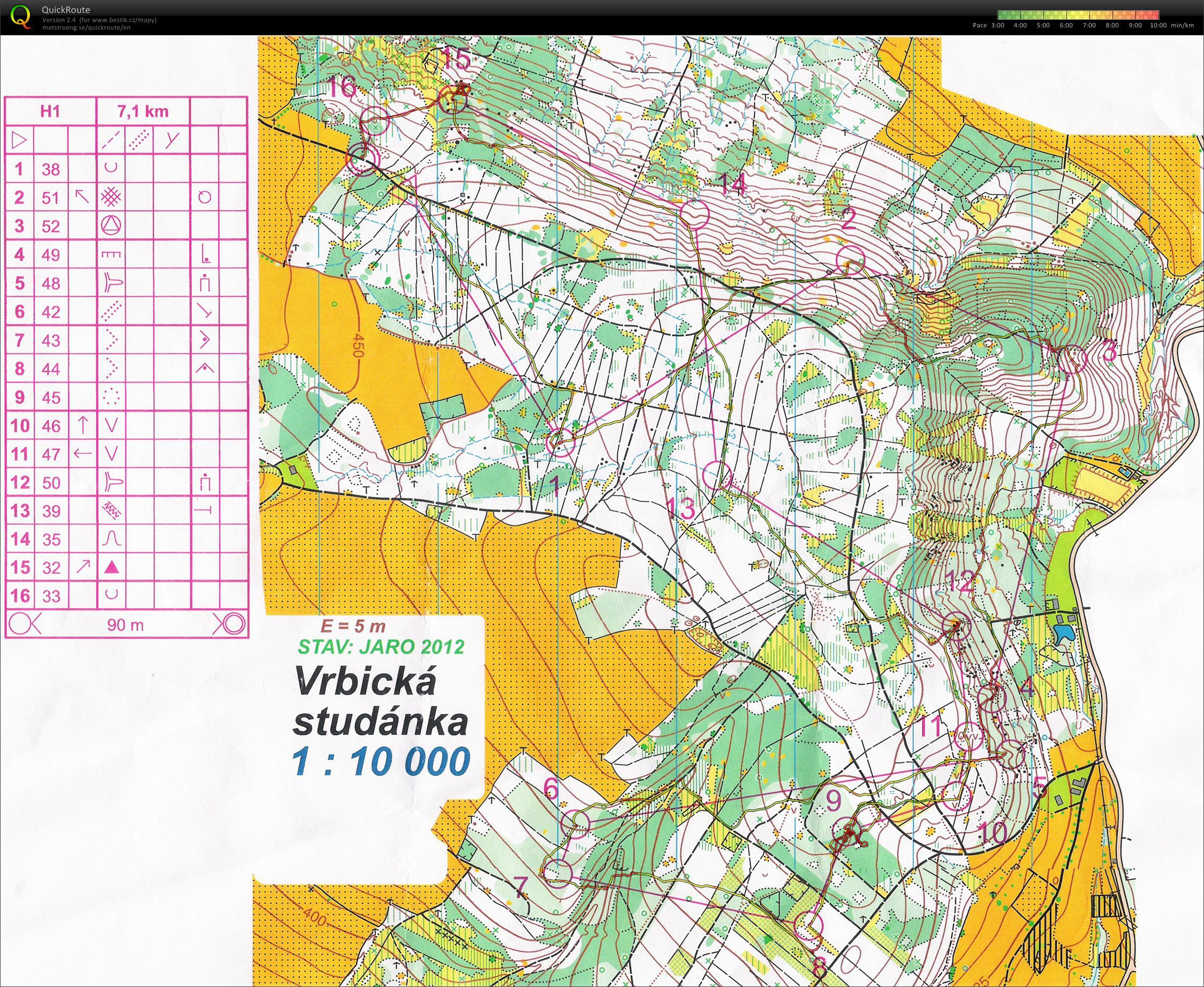This screenshot has height=987, width=1204.
Task: Click the E = 5 m contour interval text
Action: (x=353, y=627)
